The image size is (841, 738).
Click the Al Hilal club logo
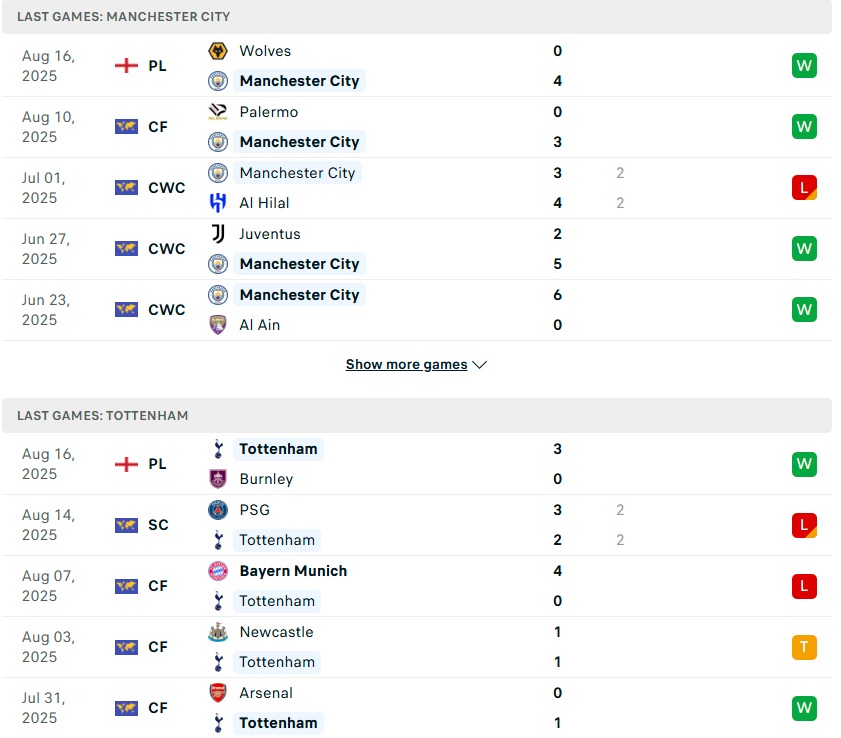(218, 203)
